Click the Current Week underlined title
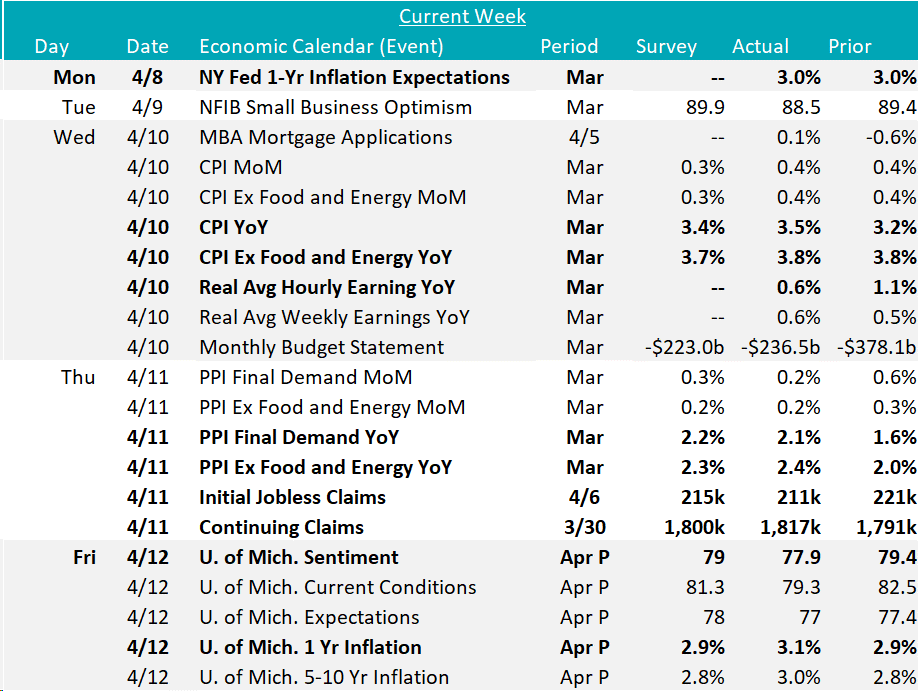Image resolution: width=918 pixels, height=691 pixels. tap(462, 16)
